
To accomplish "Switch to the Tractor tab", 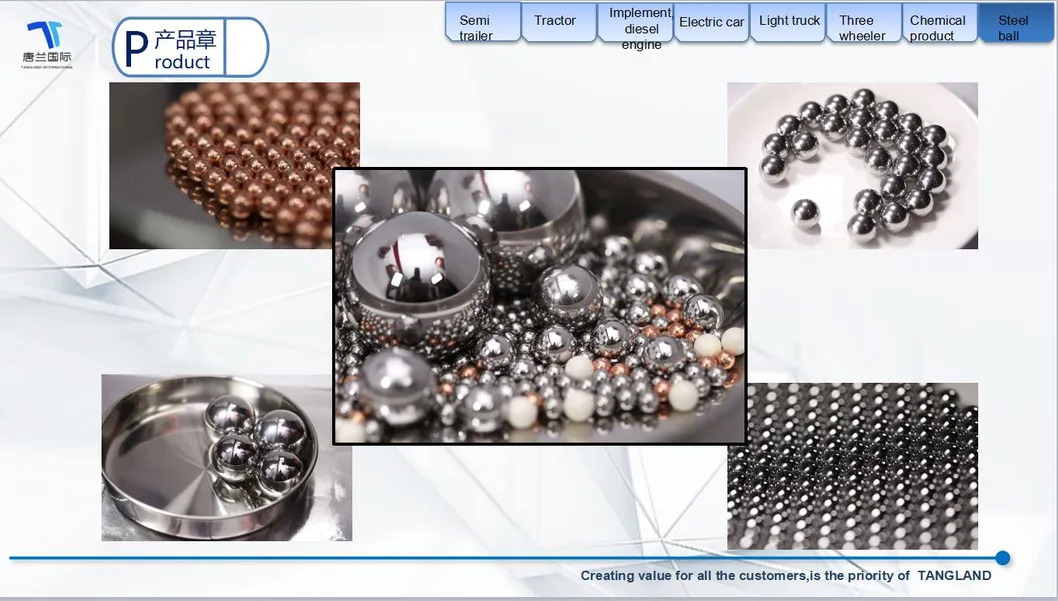I will click(555, 21).
